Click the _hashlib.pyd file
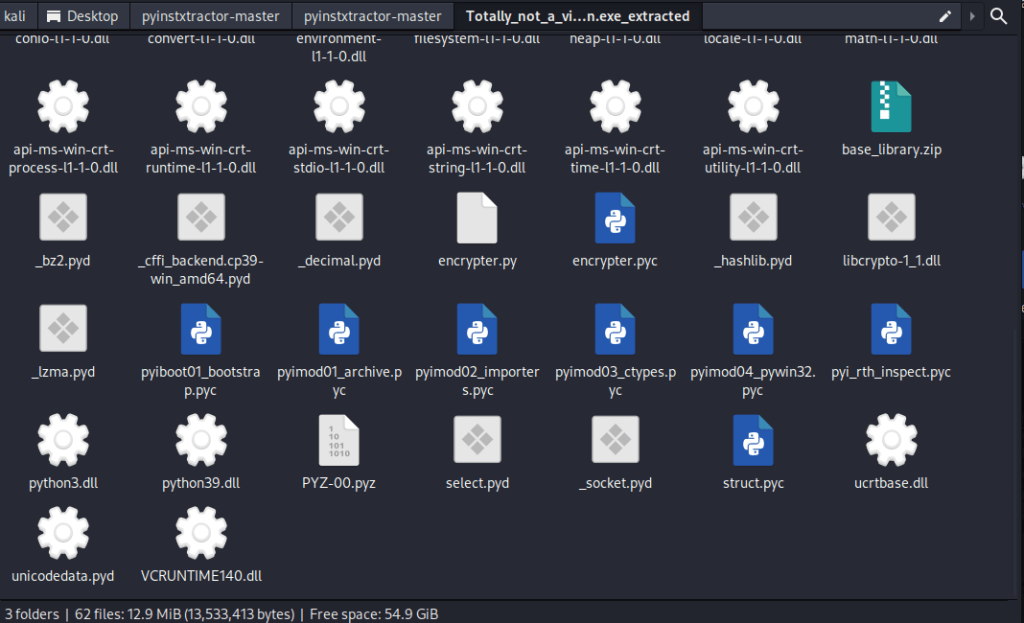The width and height of the screenshot is (1024, 623). point(753,218)
